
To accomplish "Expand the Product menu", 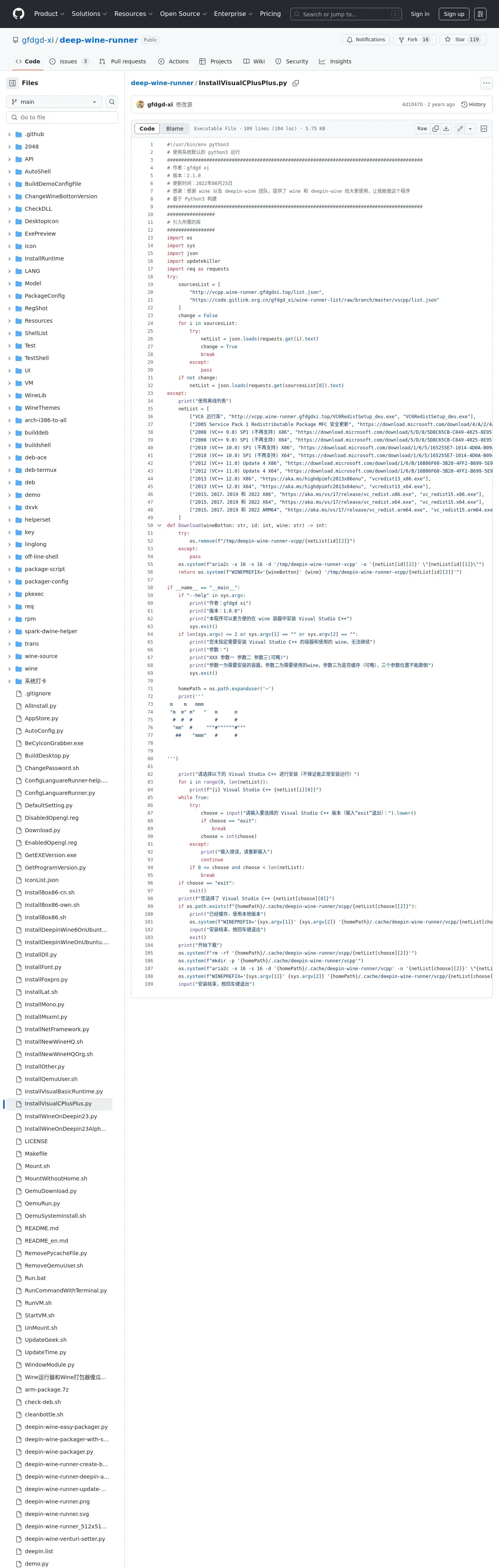I will pos(49,13).
